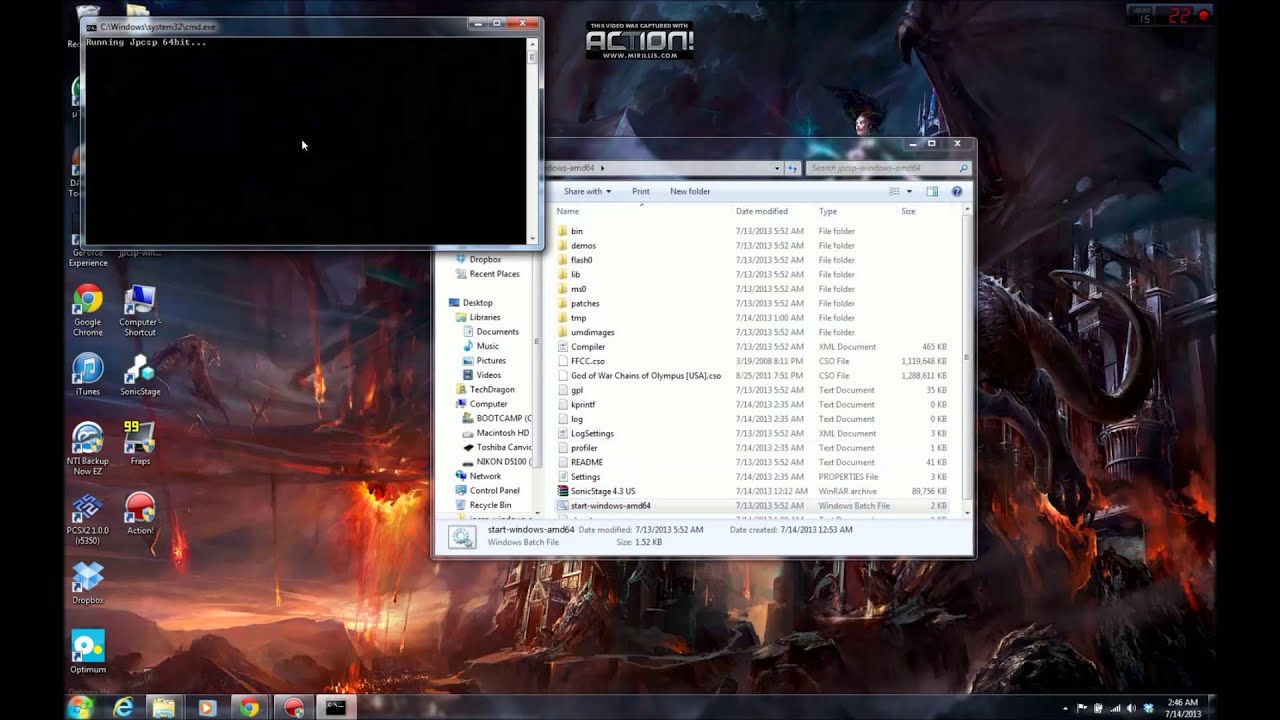Click the Explorer search box
Image resolution: width=1280 pixels, height=720 pixels.
888,168
